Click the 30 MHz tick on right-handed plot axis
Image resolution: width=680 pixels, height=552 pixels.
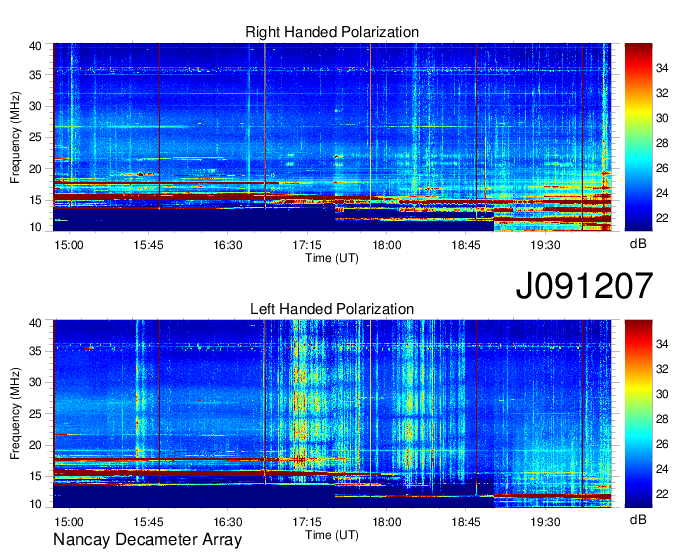(35, 106)
